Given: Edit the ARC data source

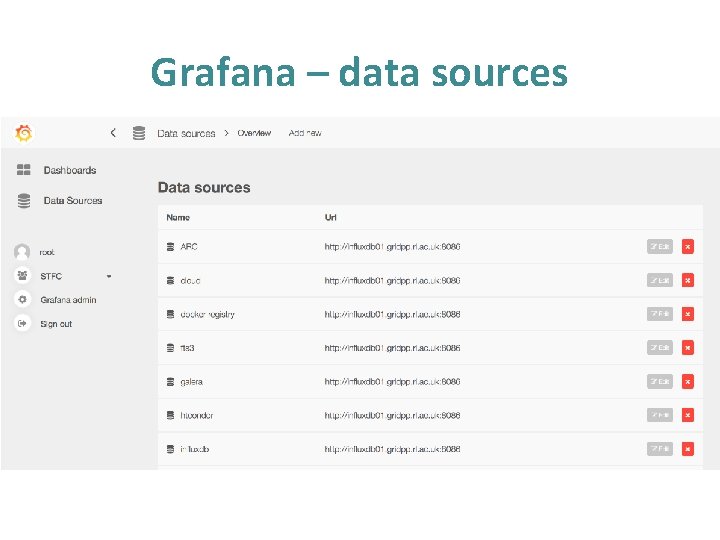Looking at the screenshot, I should pyautogui.click(x=660, y=247).
